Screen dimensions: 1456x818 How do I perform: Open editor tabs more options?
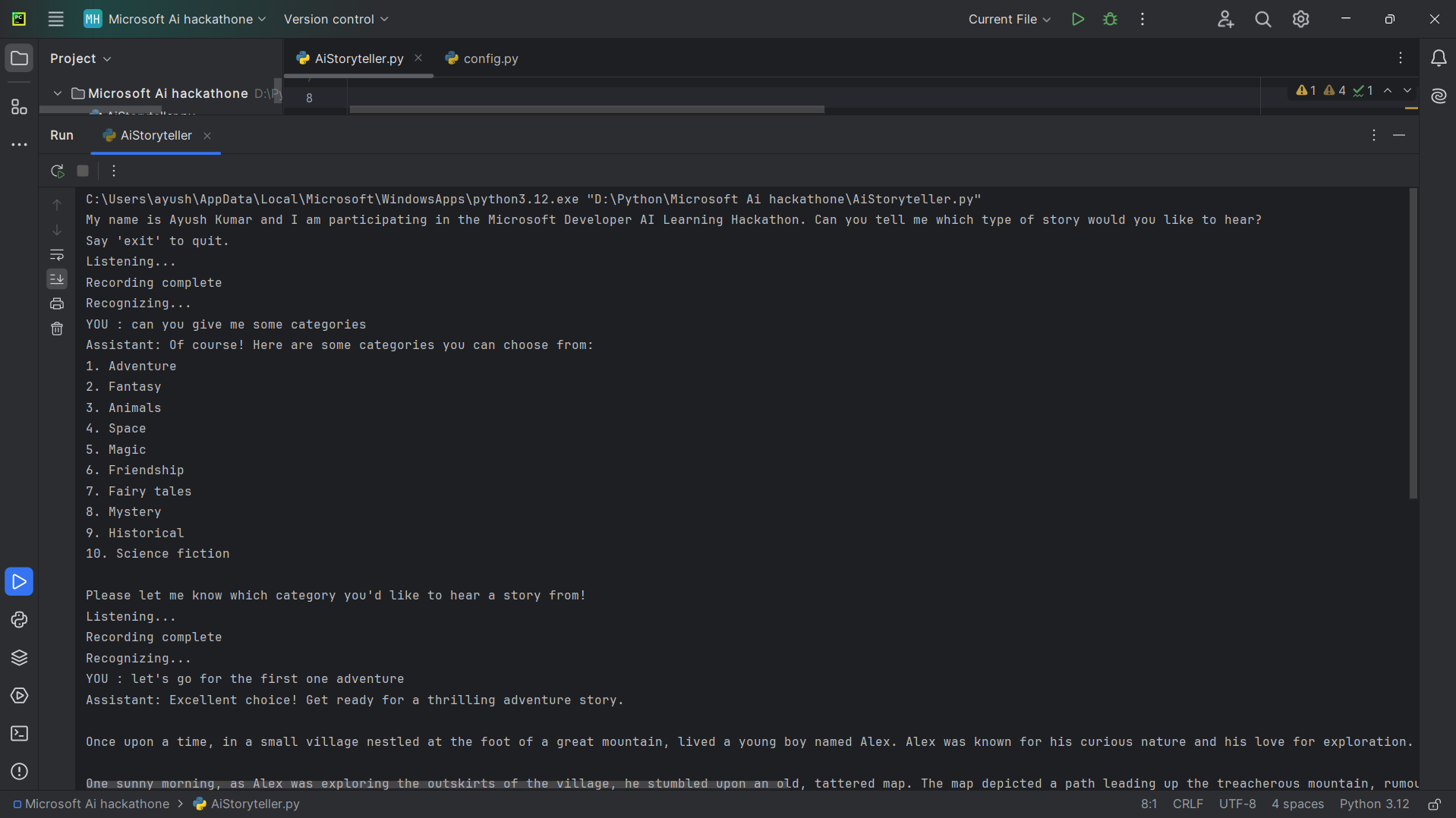(x=1401, y=58)
